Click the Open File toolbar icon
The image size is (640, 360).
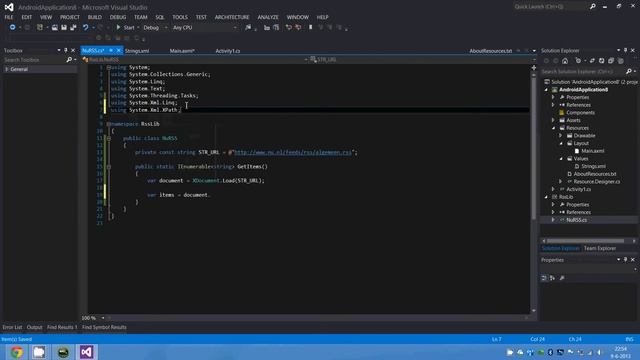tap(54, 27)
